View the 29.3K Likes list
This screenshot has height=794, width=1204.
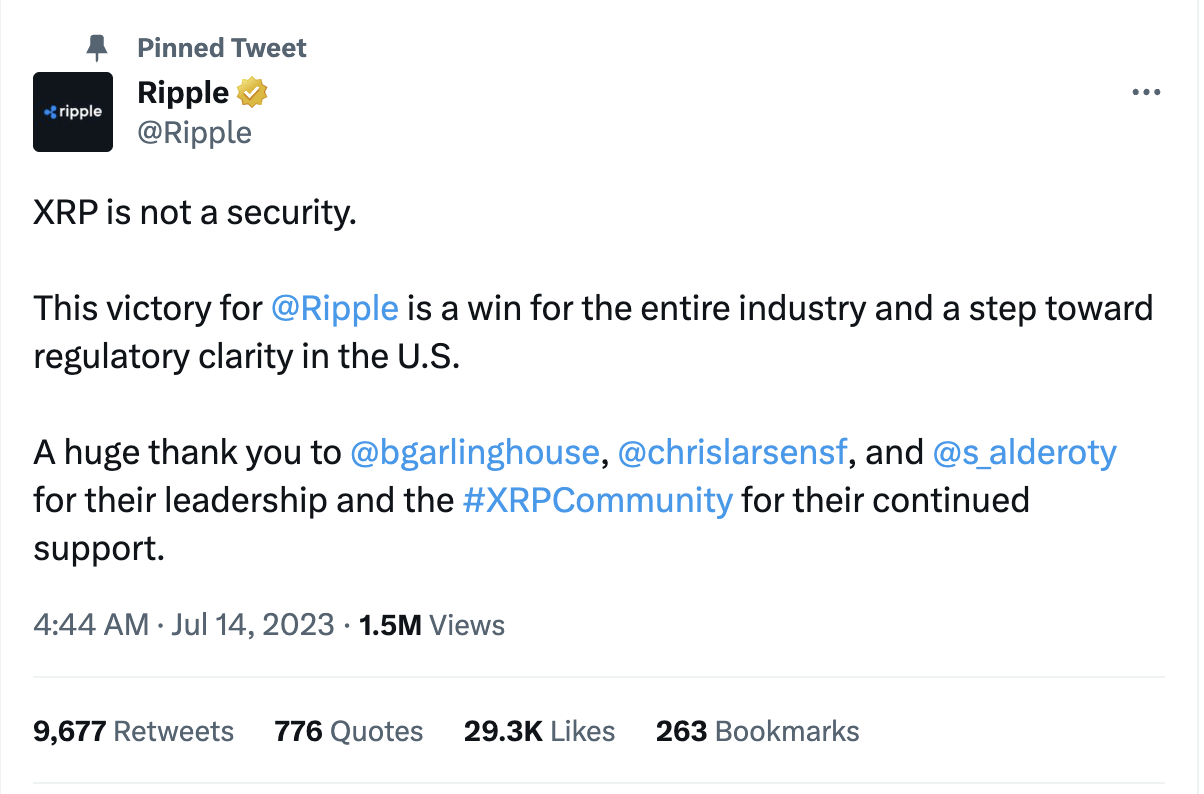(x=539, y=731)
